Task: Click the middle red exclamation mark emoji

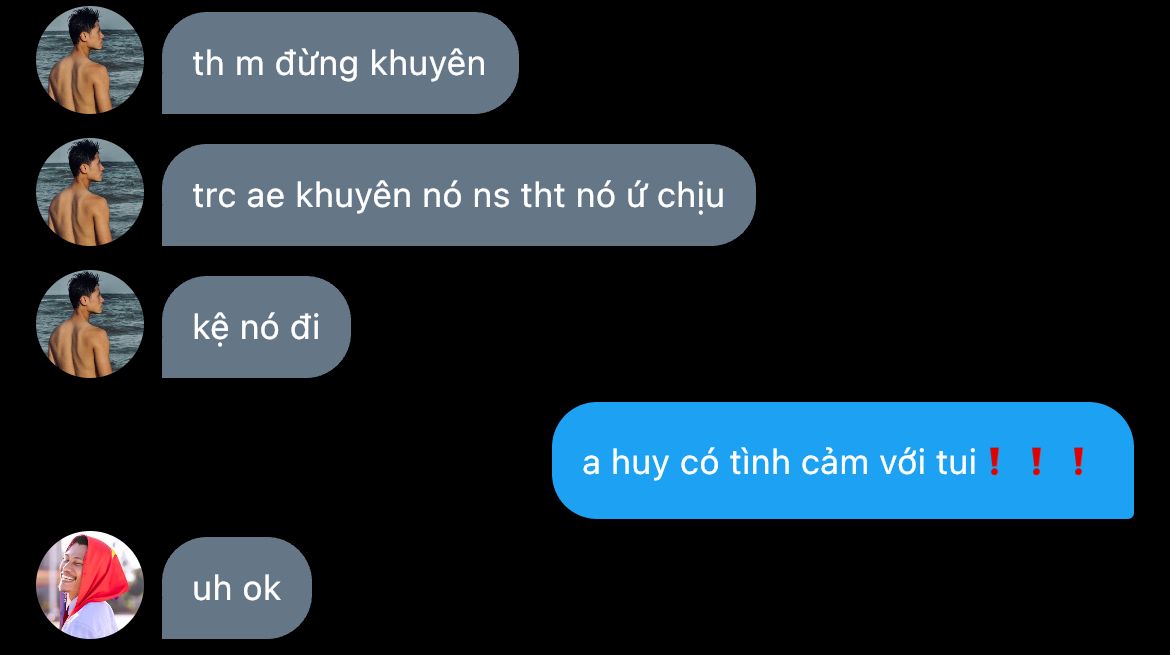Action: click(x=1036, y=462)
